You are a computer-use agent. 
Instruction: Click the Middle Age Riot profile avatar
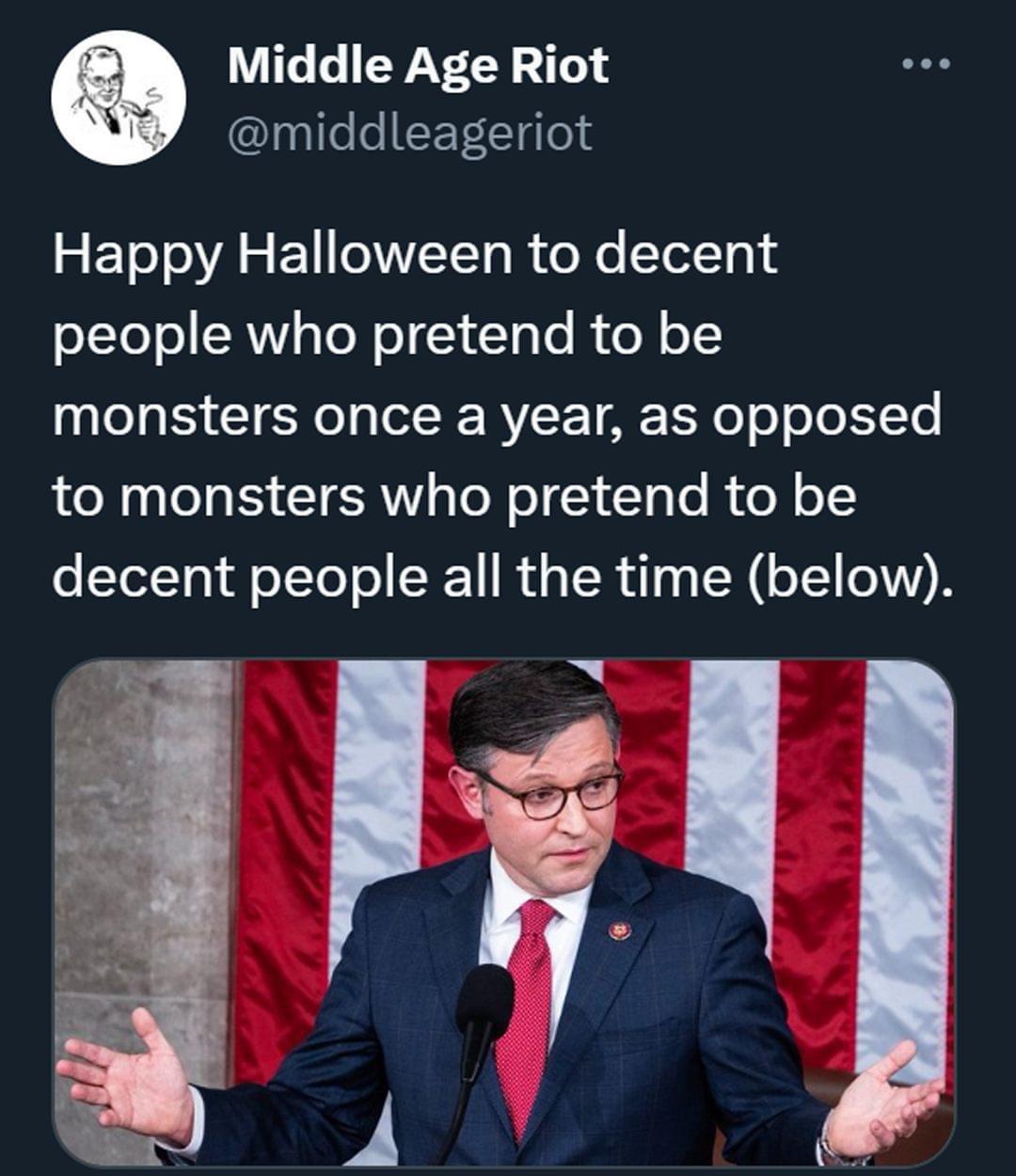[119, 98]
